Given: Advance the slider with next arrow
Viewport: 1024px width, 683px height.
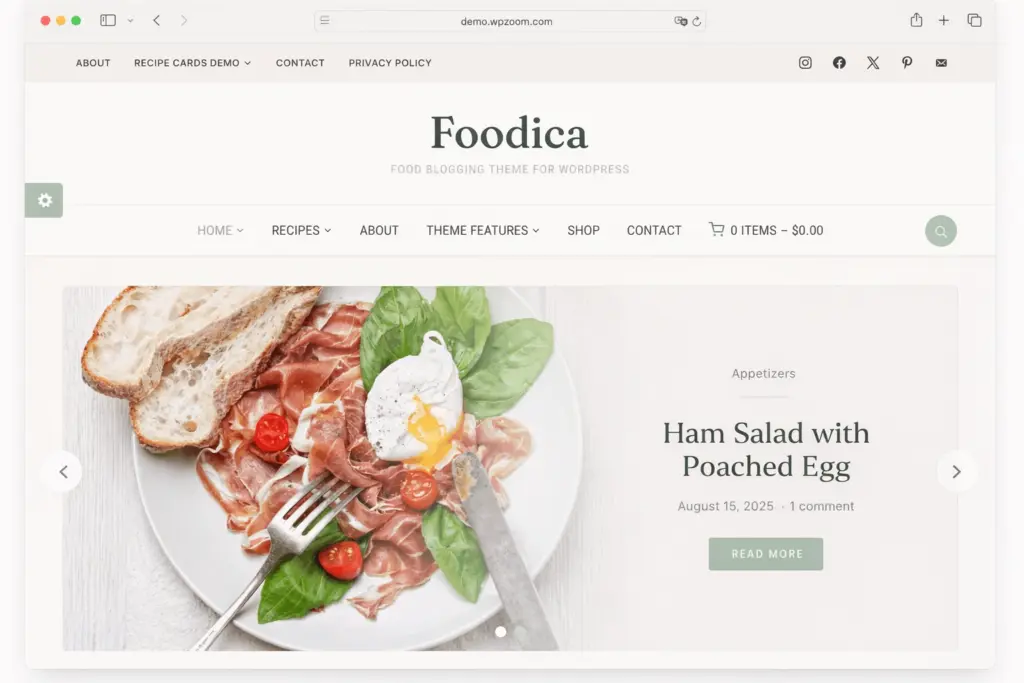Looking at the screenshot, I should [x=957, y=471].
